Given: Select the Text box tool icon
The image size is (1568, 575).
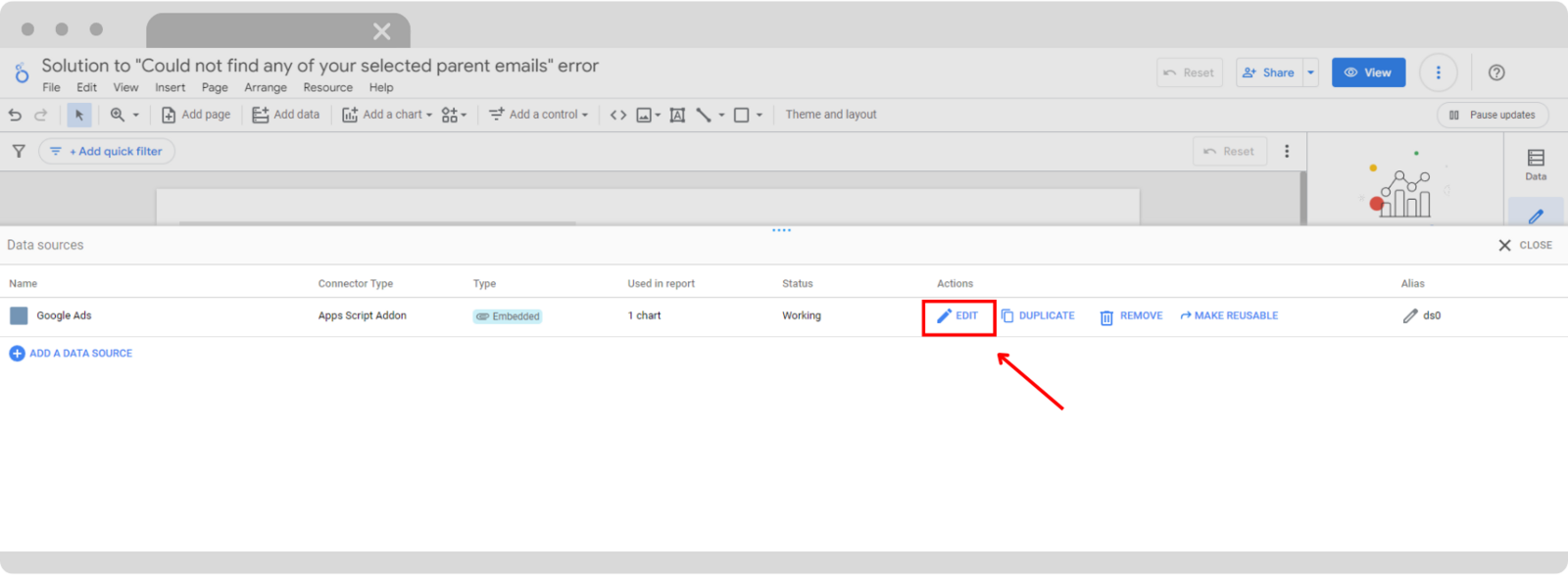Looking at the screenshot, I should coord(677,115).
